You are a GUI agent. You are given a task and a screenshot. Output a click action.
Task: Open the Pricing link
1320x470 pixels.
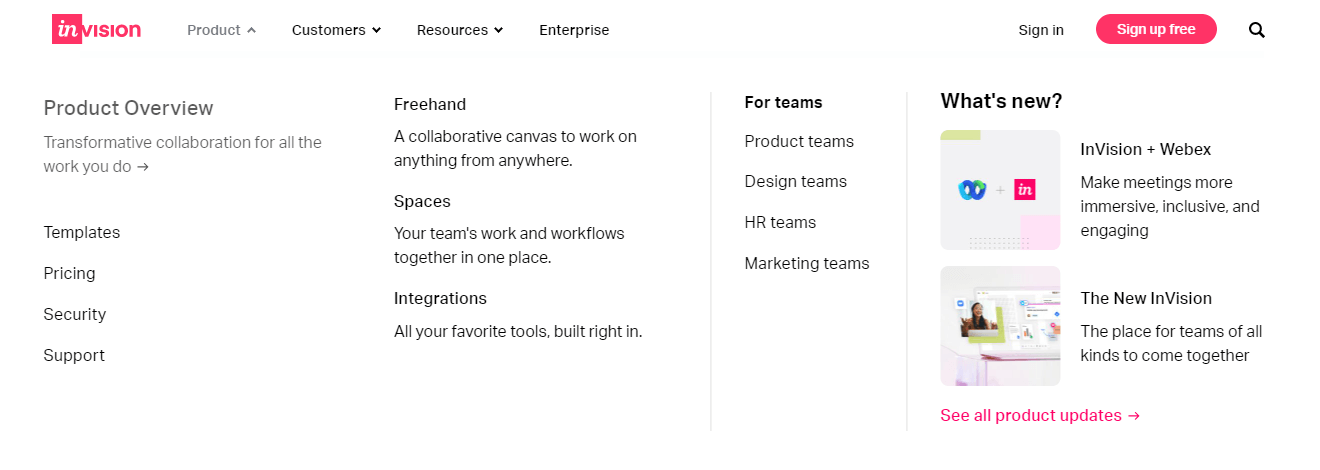(70, 273)
